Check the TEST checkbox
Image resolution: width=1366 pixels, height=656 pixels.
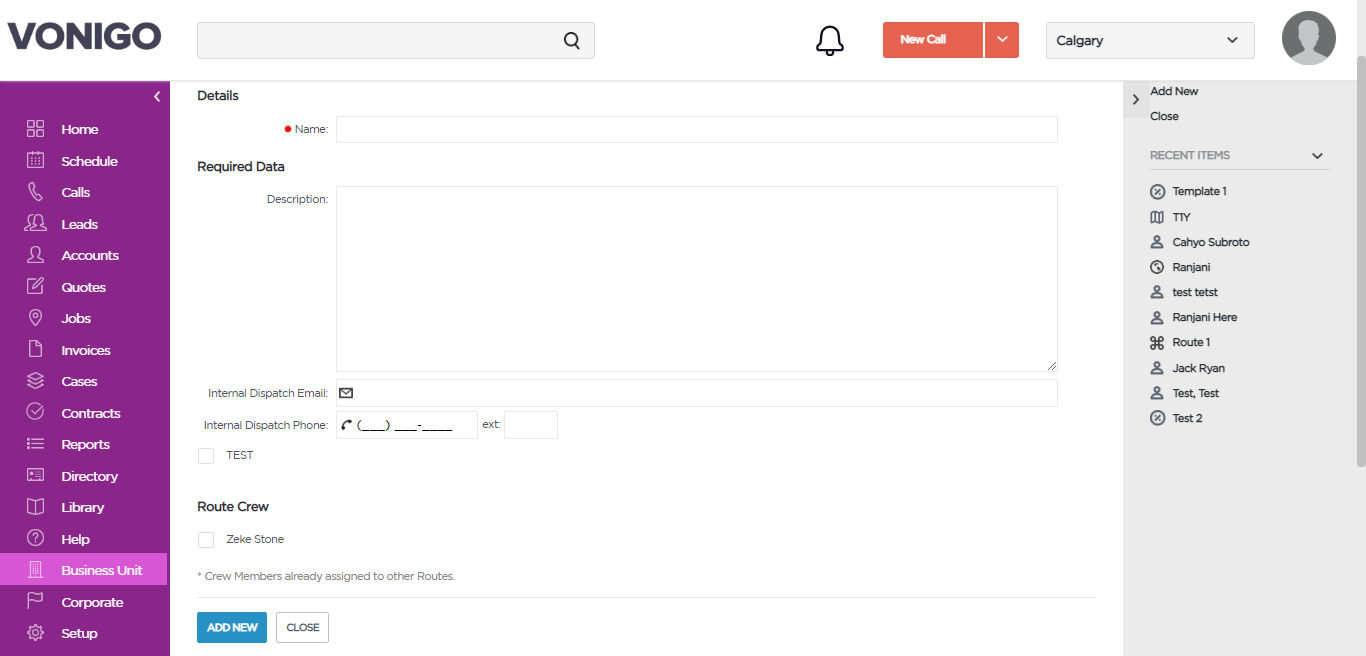point(206,456)
